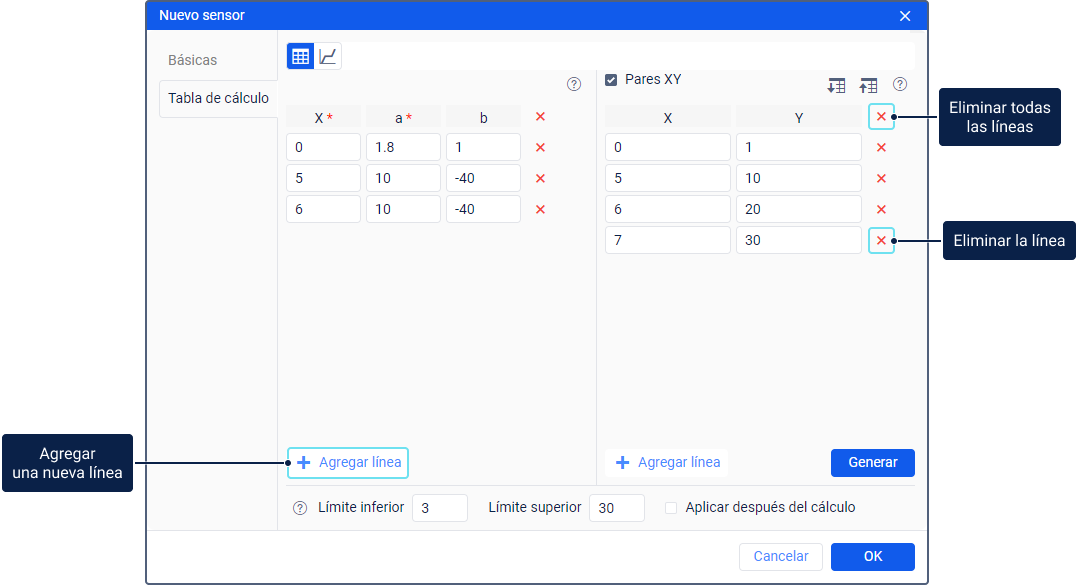1078x585 pixels.
Task: Click export XY pairs icon
Action: (868, 86)
